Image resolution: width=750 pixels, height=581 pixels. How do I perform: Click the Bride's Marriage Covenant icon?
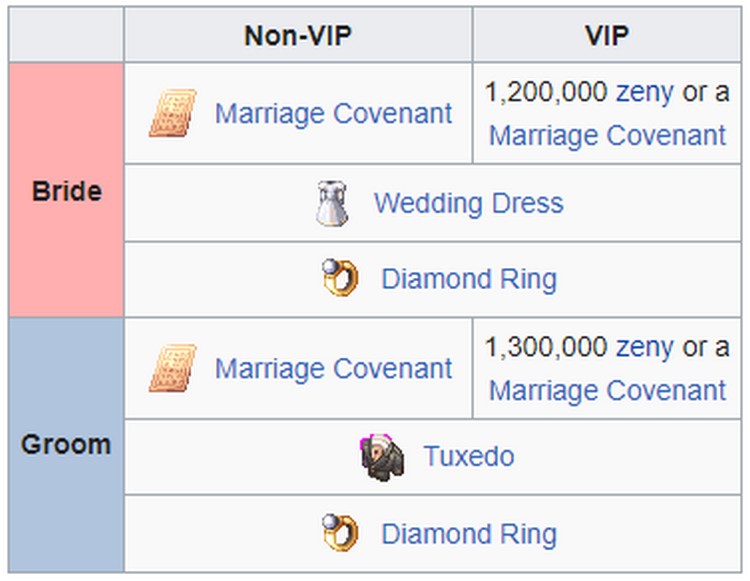pyautogui.click(x=173, y=113)
